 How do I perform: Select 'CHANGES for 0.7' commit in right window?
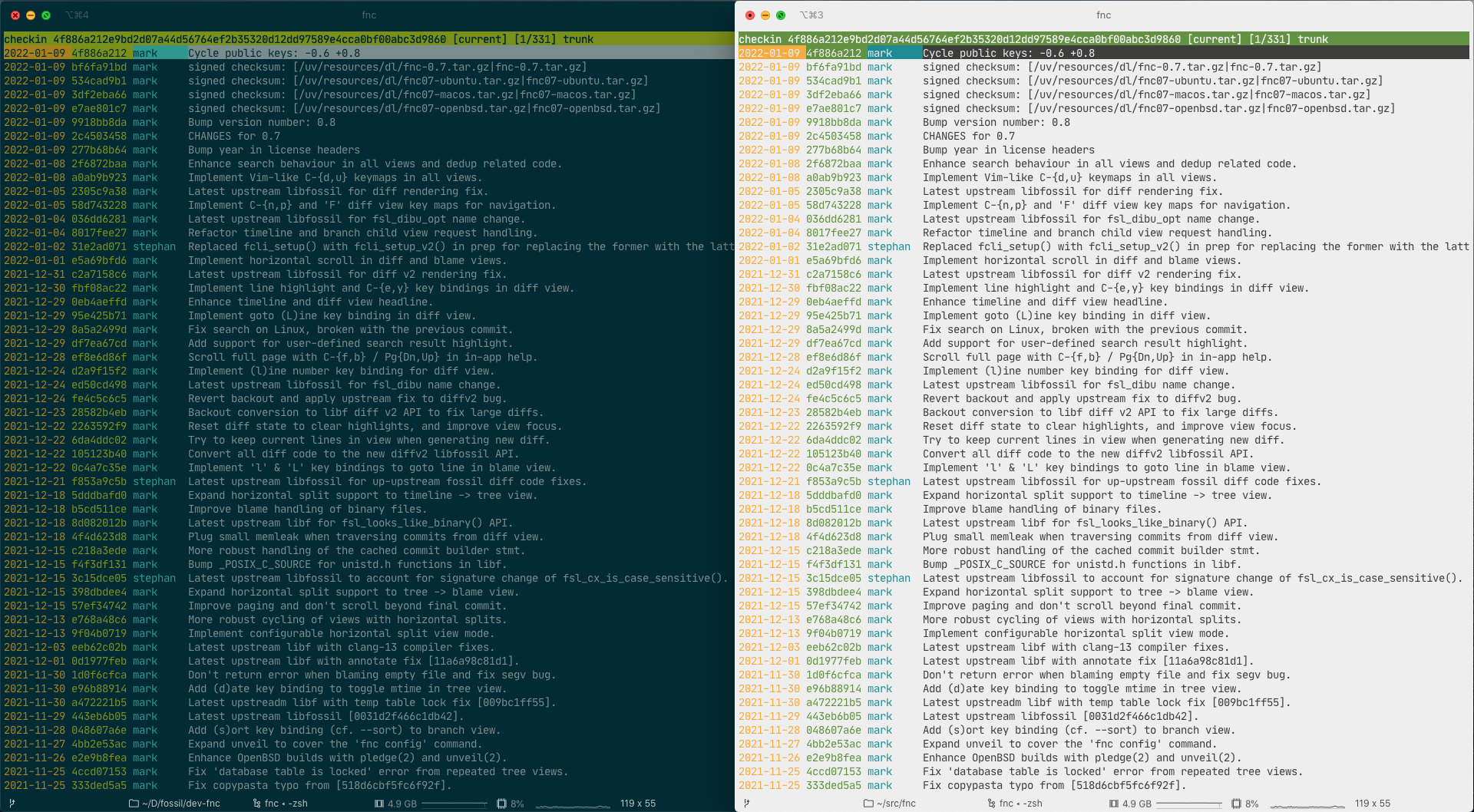[1104, 136]
